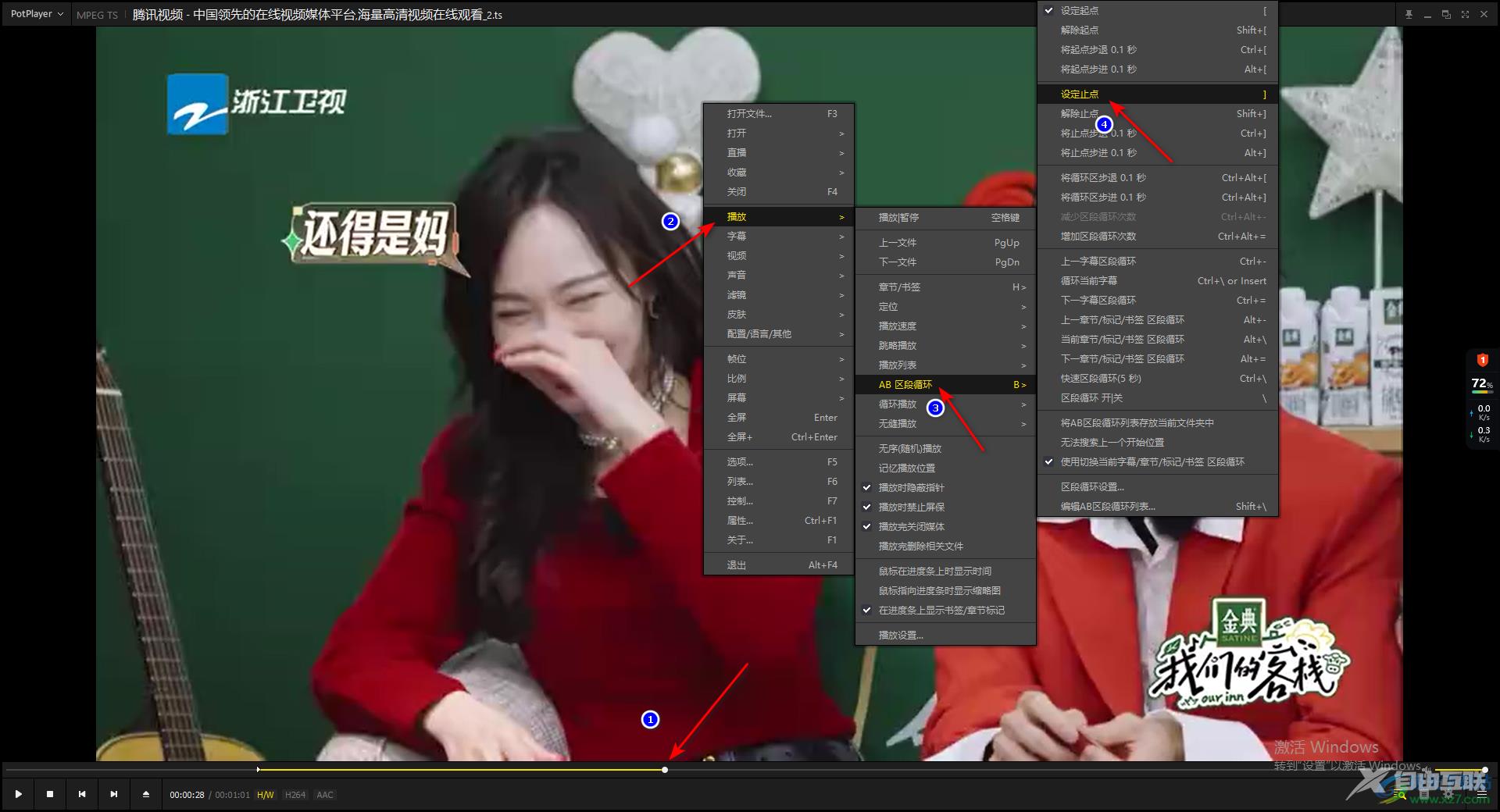Select 将起点步退 0.1 秒
The height and width of the screenshot is (812, 1500).
[1158, 49]
